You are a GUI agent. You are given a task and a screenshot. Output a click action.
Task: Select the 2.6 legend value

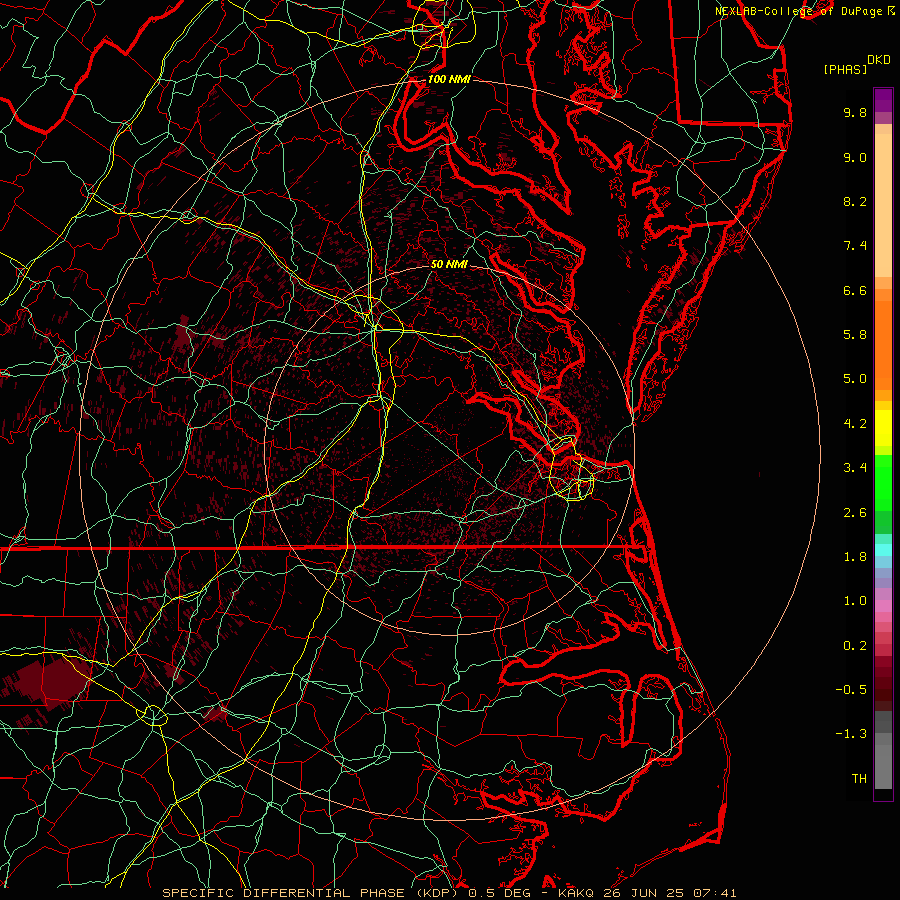[x=855, y=513]
